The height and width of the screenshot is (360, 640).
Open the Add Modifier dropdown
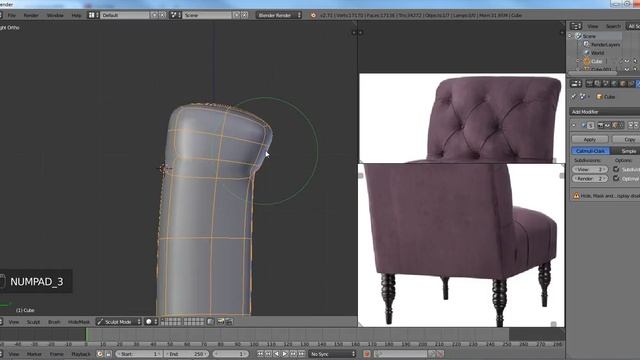tap(604, 112)
